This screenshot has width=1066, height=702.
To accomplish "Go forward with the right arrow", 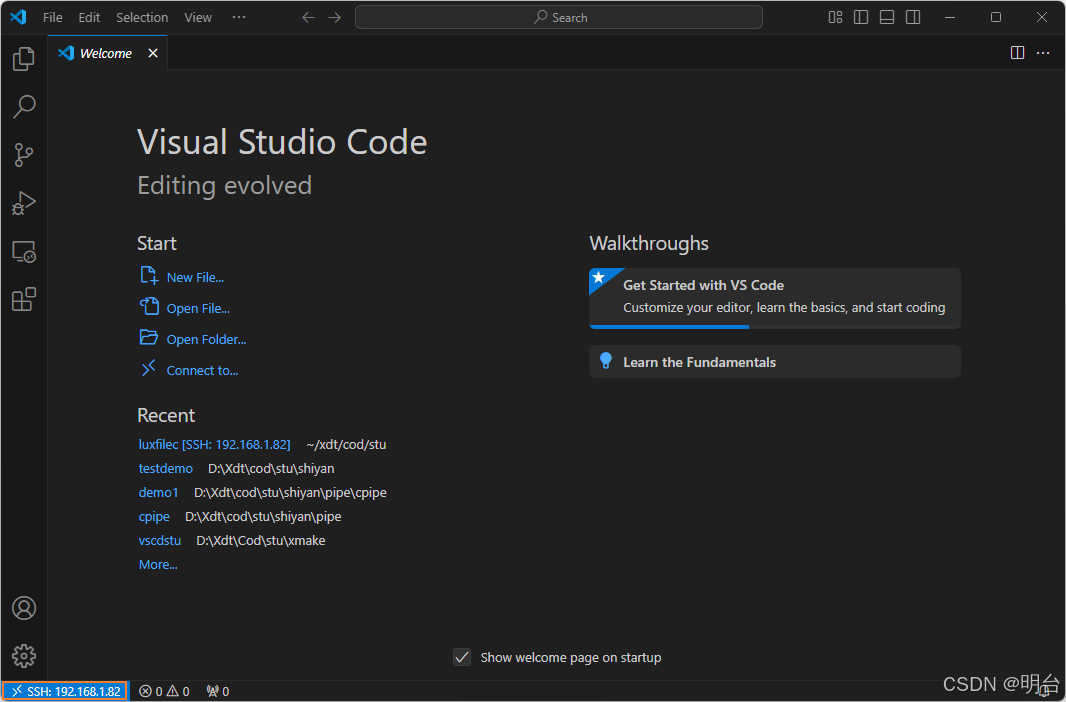I will (x=334, y=18).
